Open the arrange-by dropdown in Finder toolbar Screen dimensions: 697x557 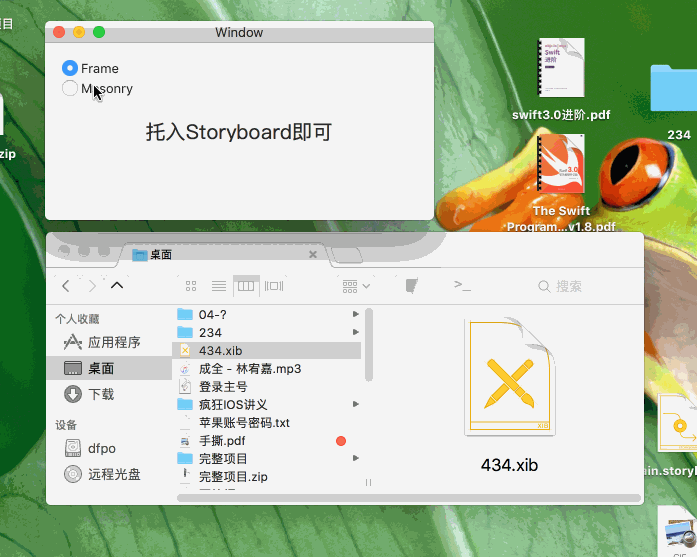tap(356, 286)
